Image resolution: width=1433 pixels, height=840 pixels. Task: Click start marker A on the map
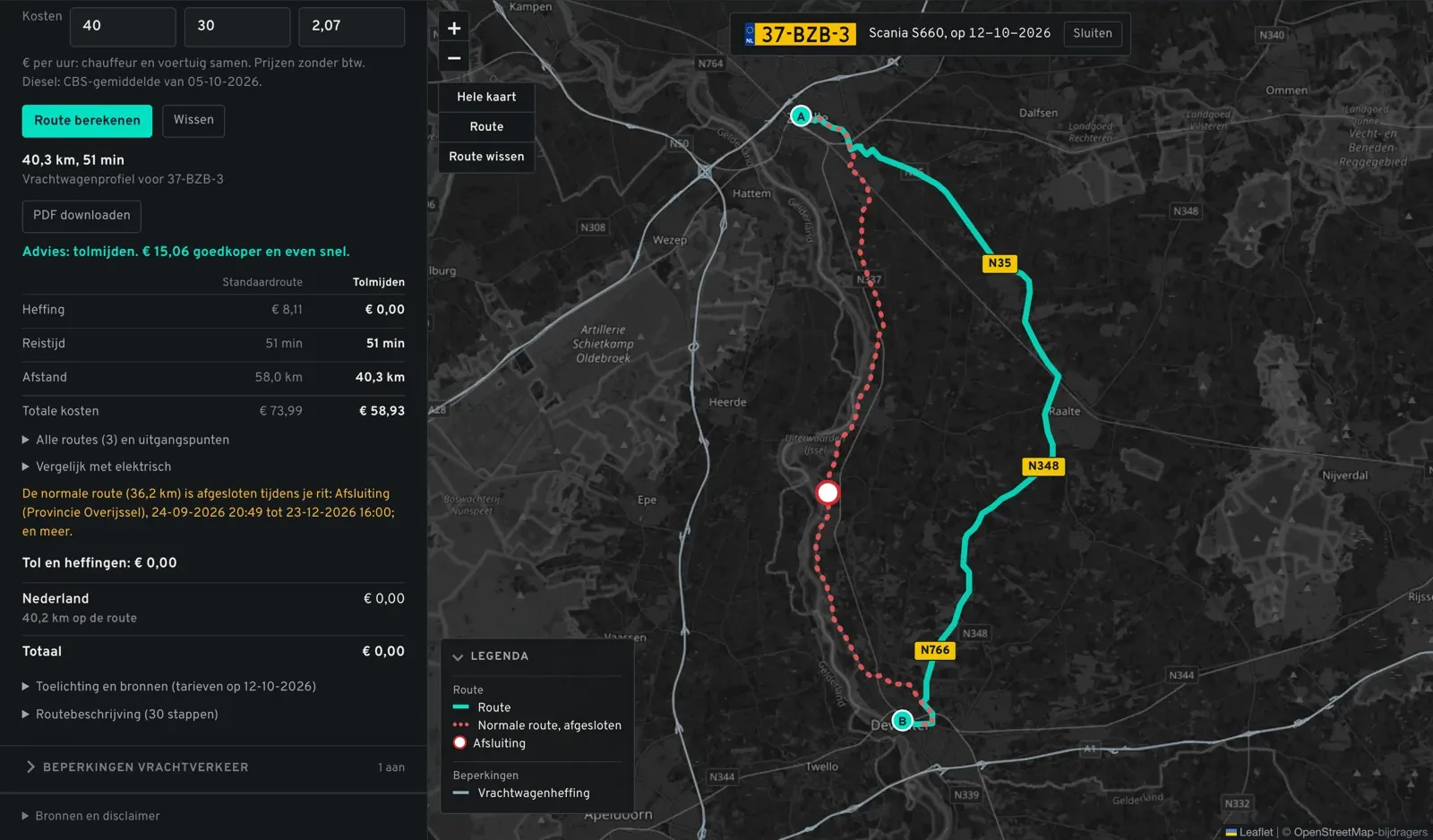801,116
